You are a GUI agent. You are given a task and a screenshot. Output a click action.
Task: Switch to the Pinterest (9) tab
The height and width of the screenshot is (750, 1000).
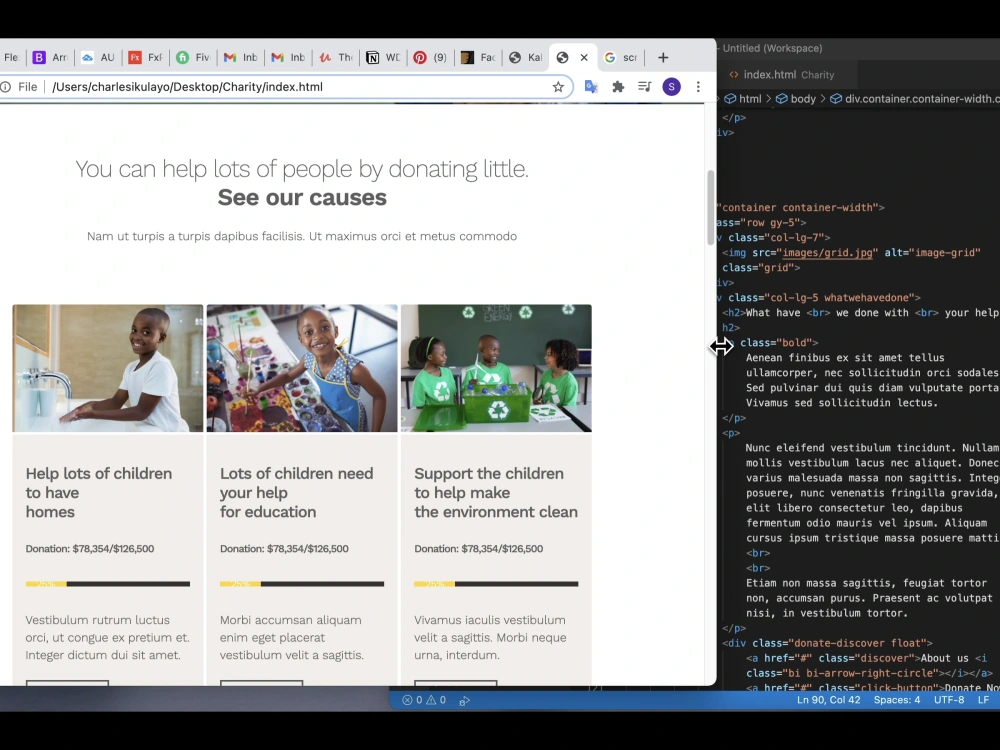(430, 57)
